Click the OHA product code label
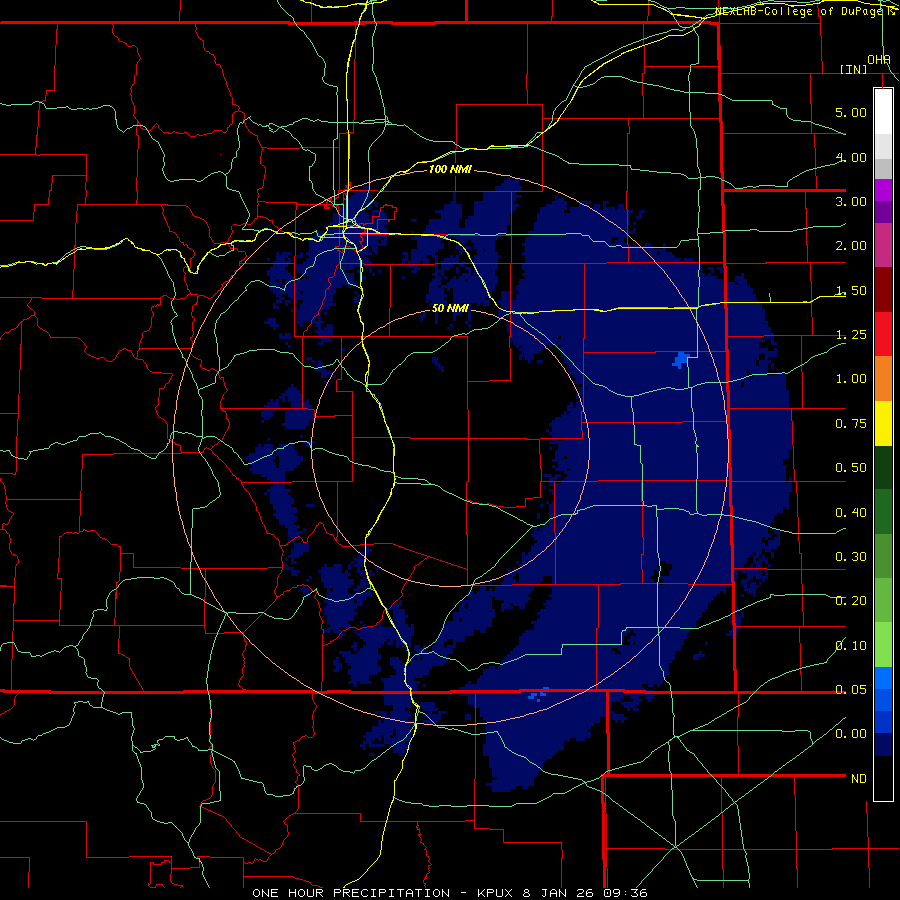This screenshot has width=900, height=900. (x=879, y=60)
